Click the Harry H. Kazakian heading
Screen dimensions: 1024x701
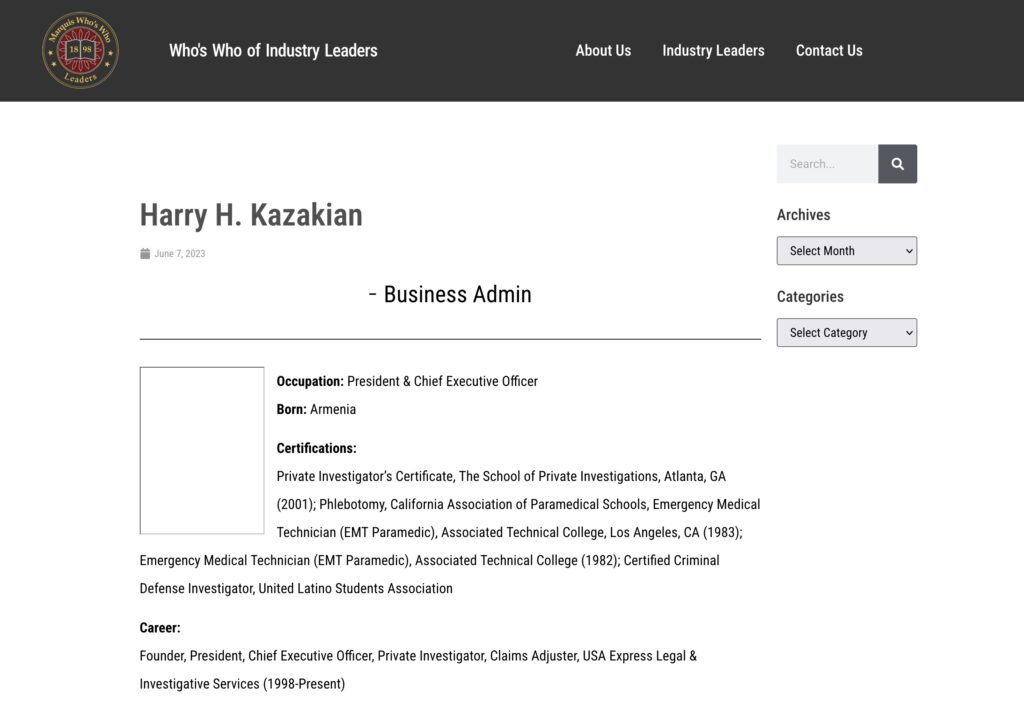click(251, 215)
